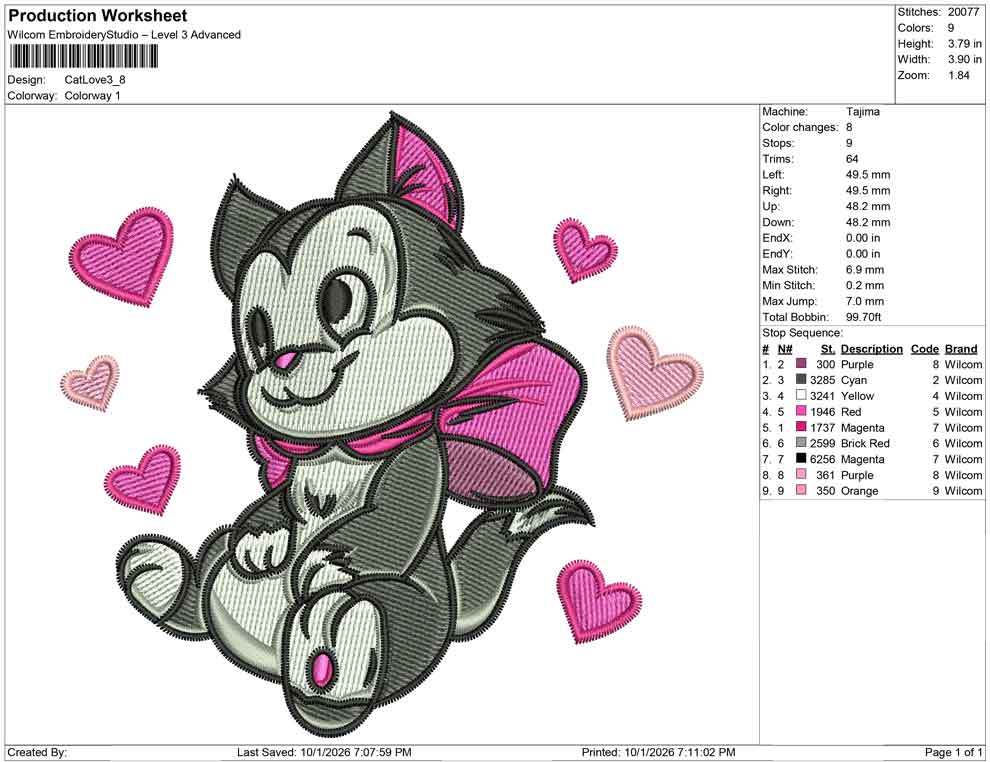Click the hot pink swatch for thread 1946
Viewport: 990px width, 762px height.
801,411
